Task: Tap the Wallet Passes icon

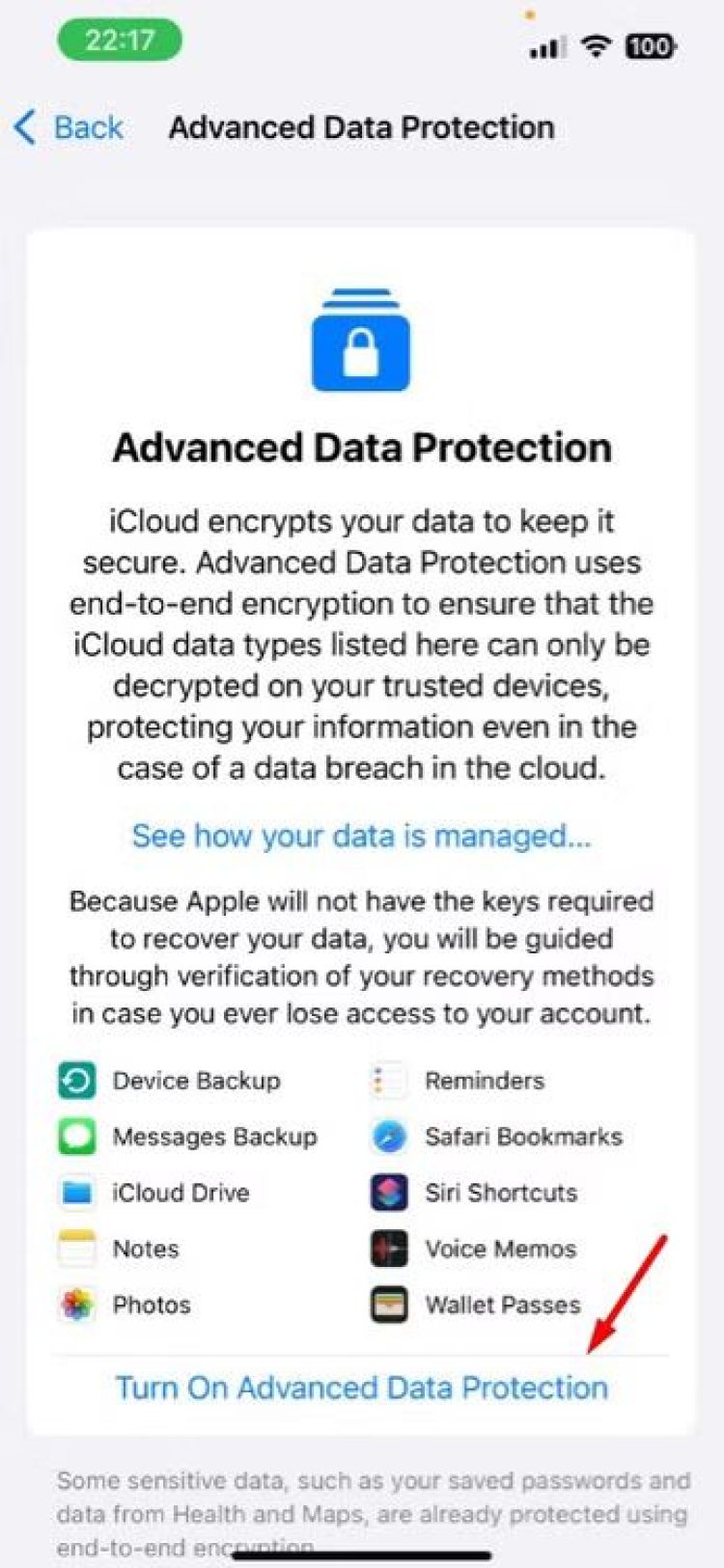Action: [389, 1305]
